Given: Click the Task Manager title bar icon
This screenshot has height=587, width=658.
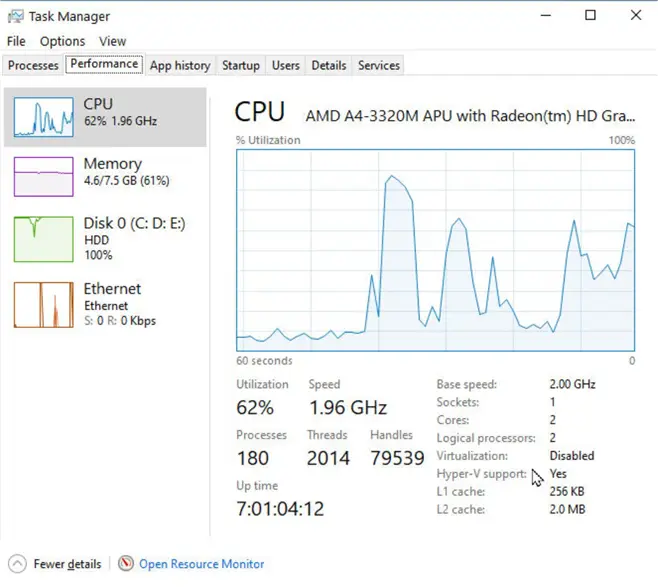Looking at the screenshot, I should point(16,16).
